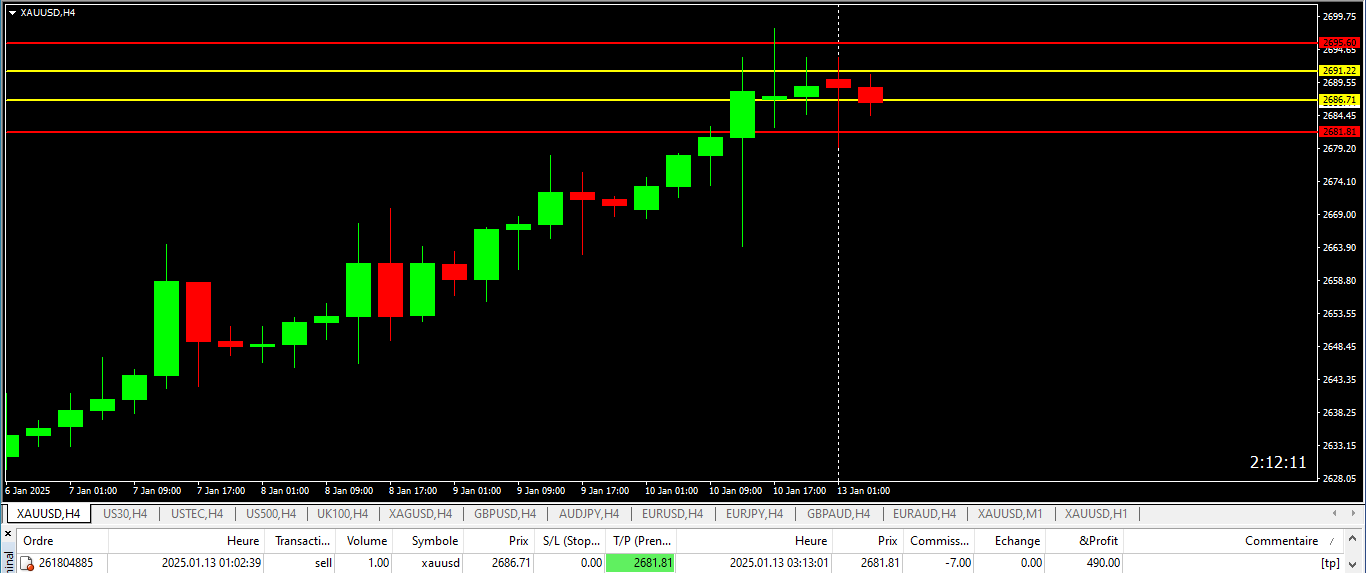
Task: Click the red 2681.81 price axis label
Action: point(1340,132)
